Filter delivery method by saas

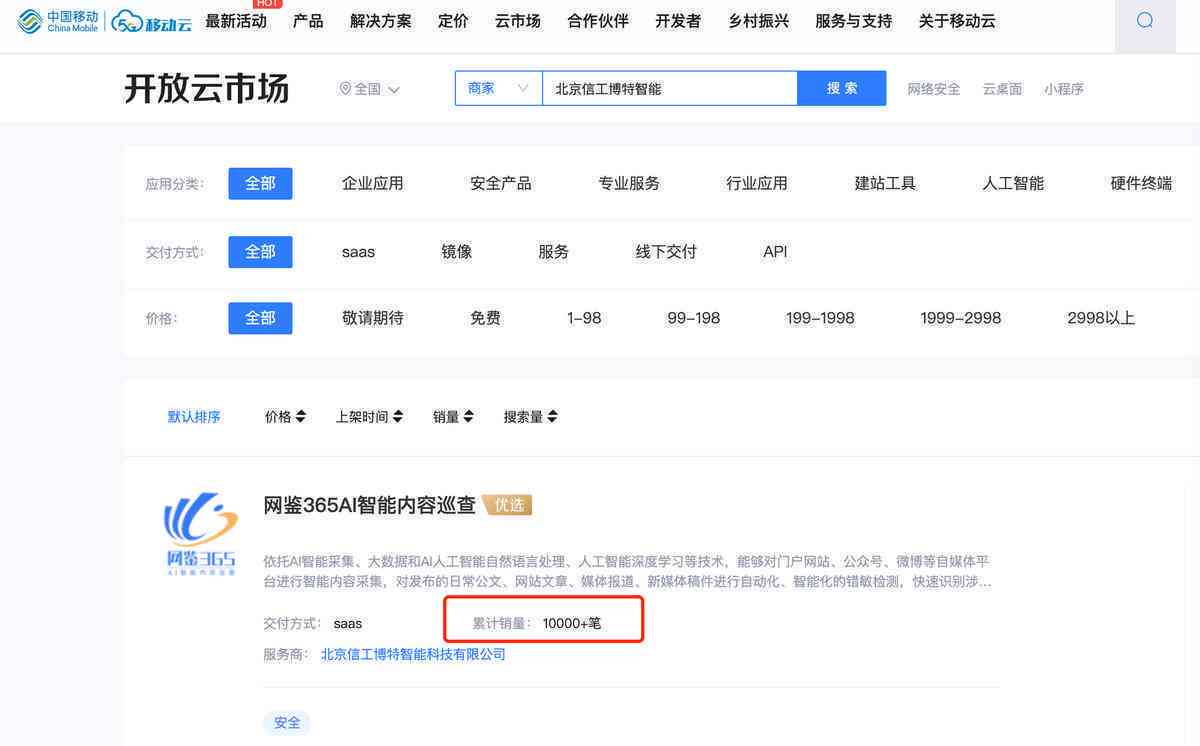click(358, 252)
